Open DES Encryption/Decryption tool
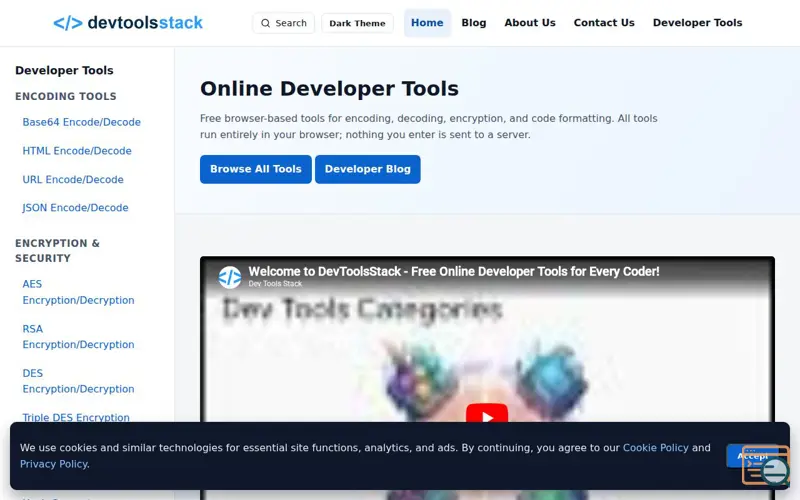The height and width of the screenshot is (500, 800). pyautogui.click(x=79, y=381)
